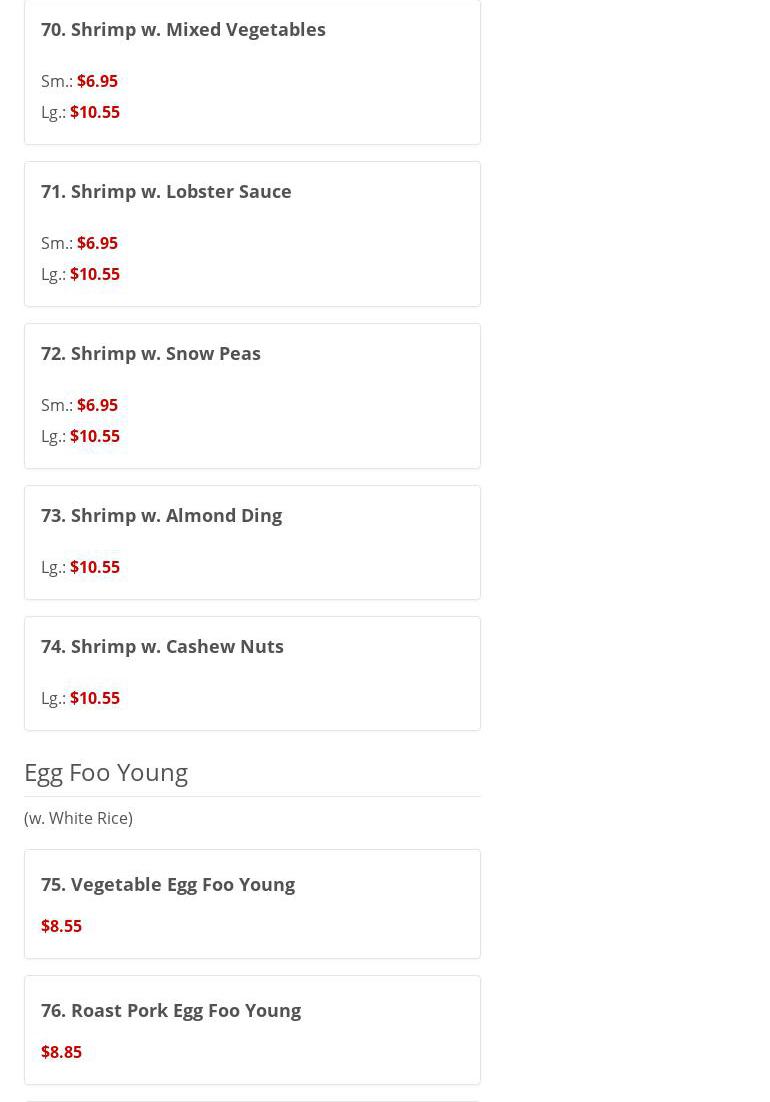Select the $8.55 Vegetable Egg Foo Young price
770x1102 pixels.
click(61, 926)
